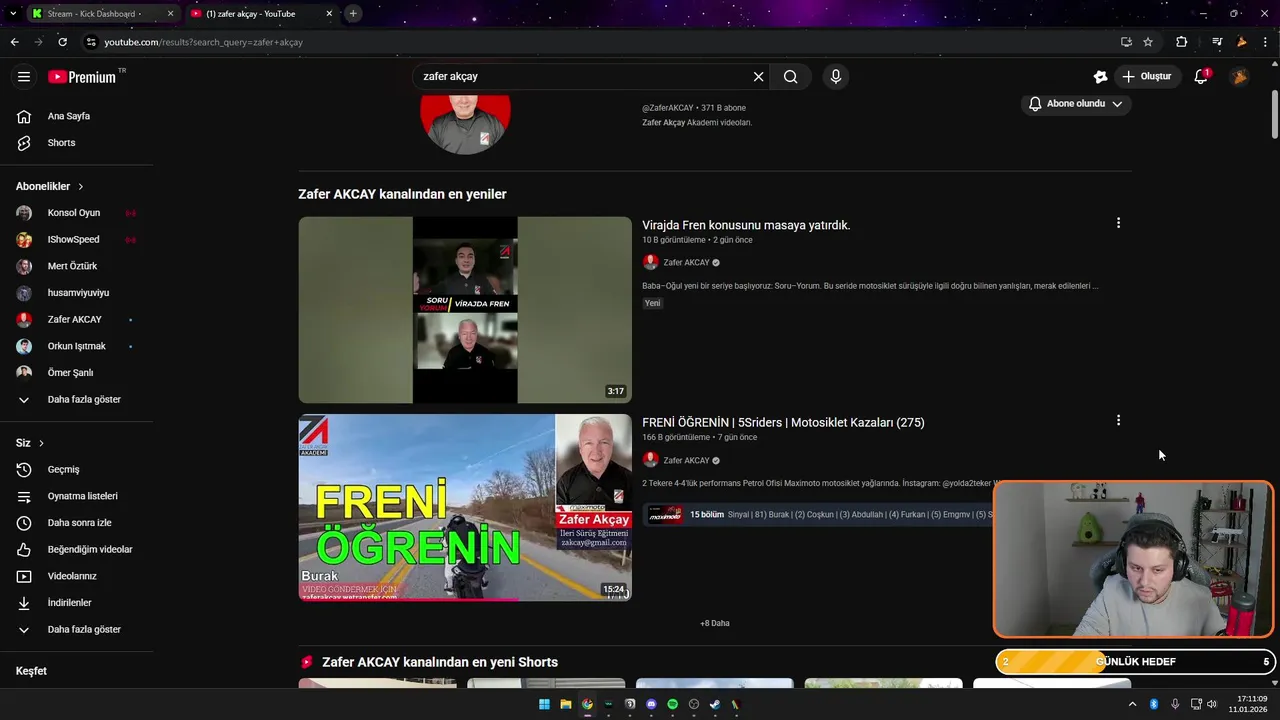The width and height of the screenshot is (1280, 720).
Task: Open File Explorer in taskbar
Action: (566, 704)
